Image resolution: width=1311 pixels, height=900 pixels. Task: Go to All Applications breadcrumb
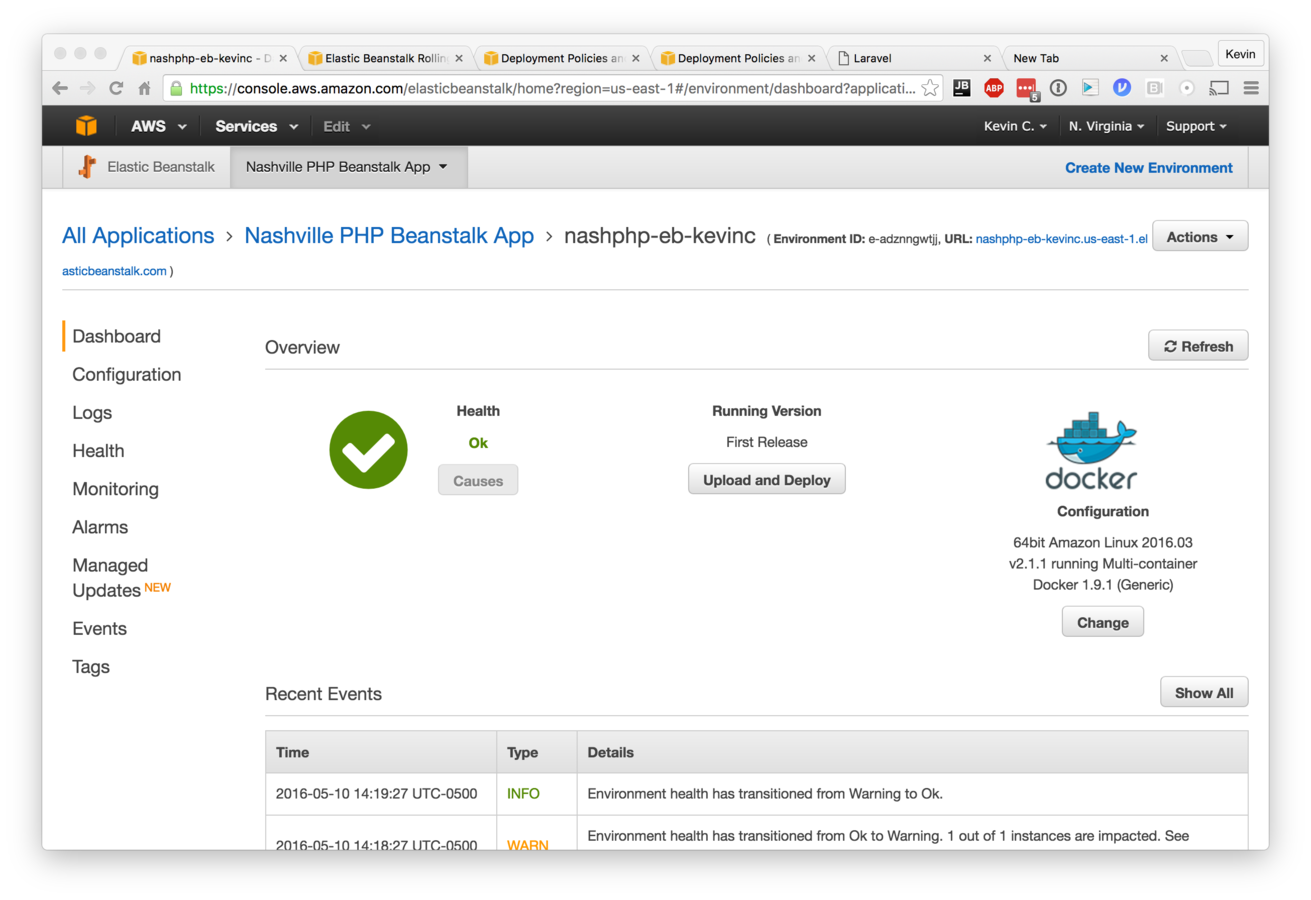[138, 236]
